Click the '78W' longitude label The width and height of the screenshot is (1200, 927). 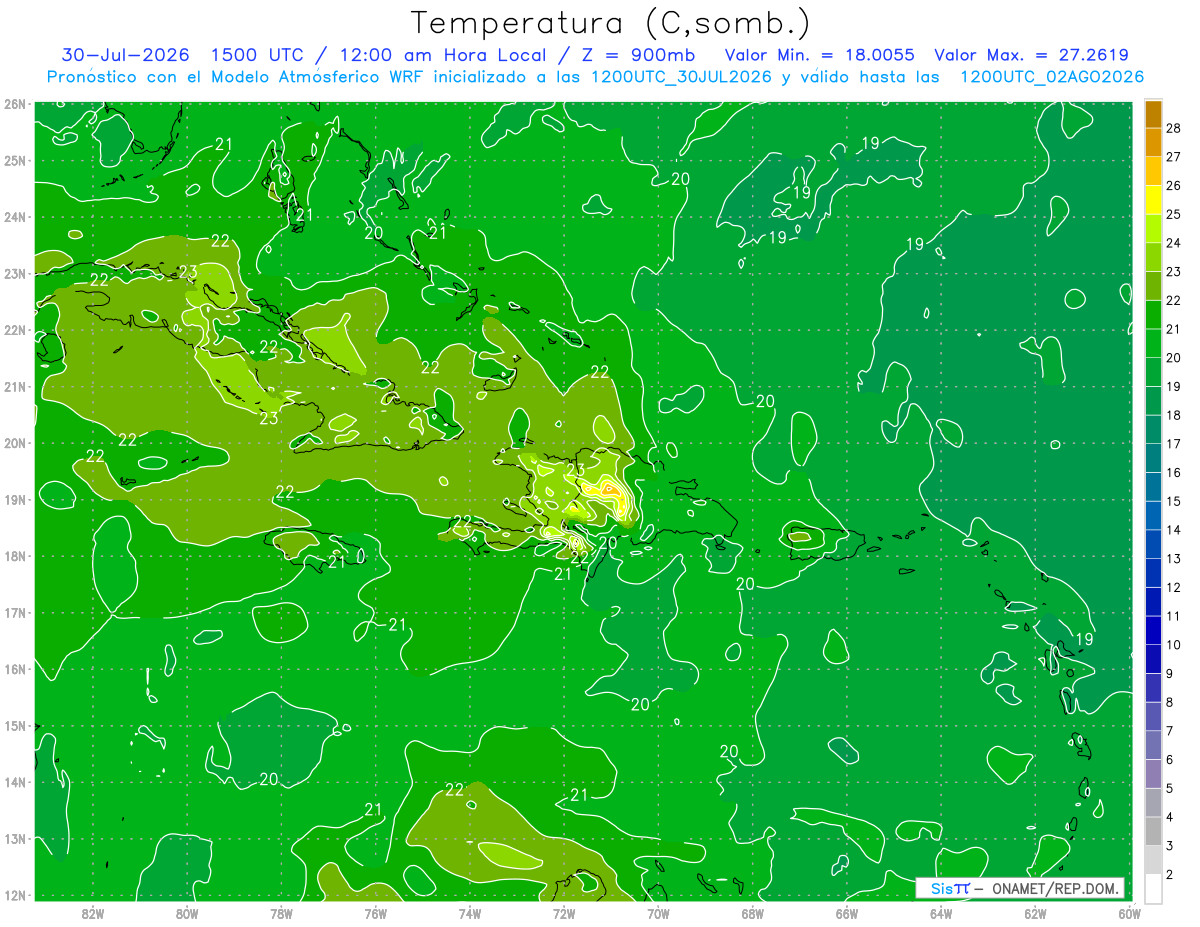(x=281, y=913)
